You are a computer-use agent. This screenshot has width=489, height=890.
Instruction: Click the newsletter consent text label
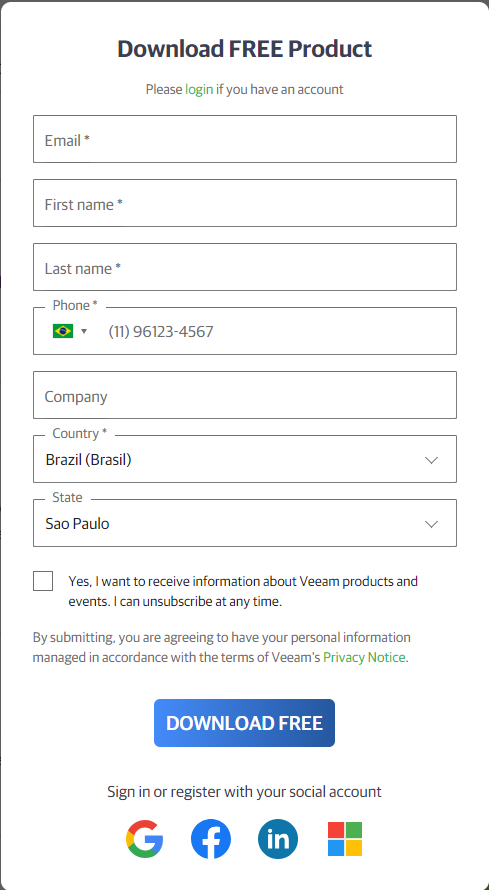click(x=243, y=591)
